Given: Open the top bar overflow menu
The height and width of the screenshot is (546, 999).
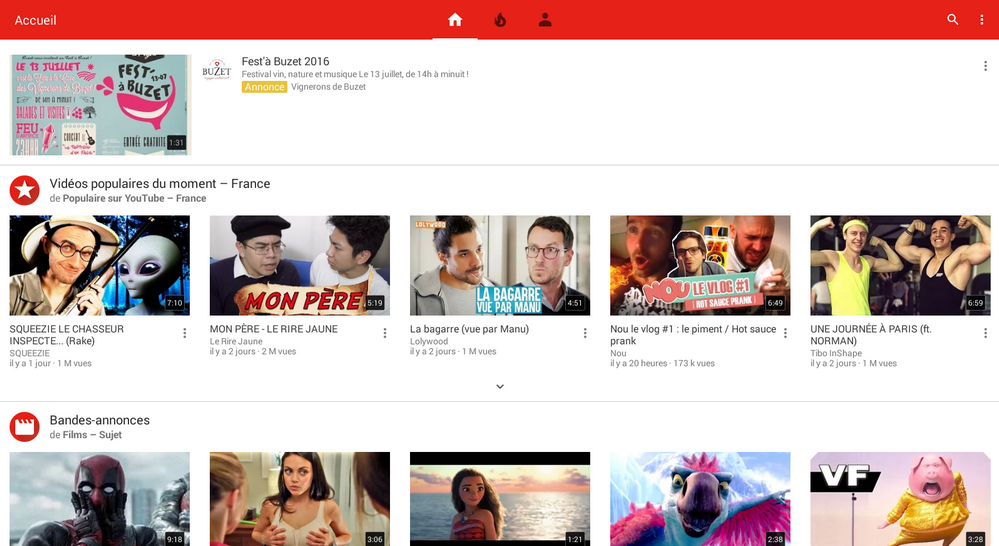Looking at the screenshot, I should click(981, 20).
